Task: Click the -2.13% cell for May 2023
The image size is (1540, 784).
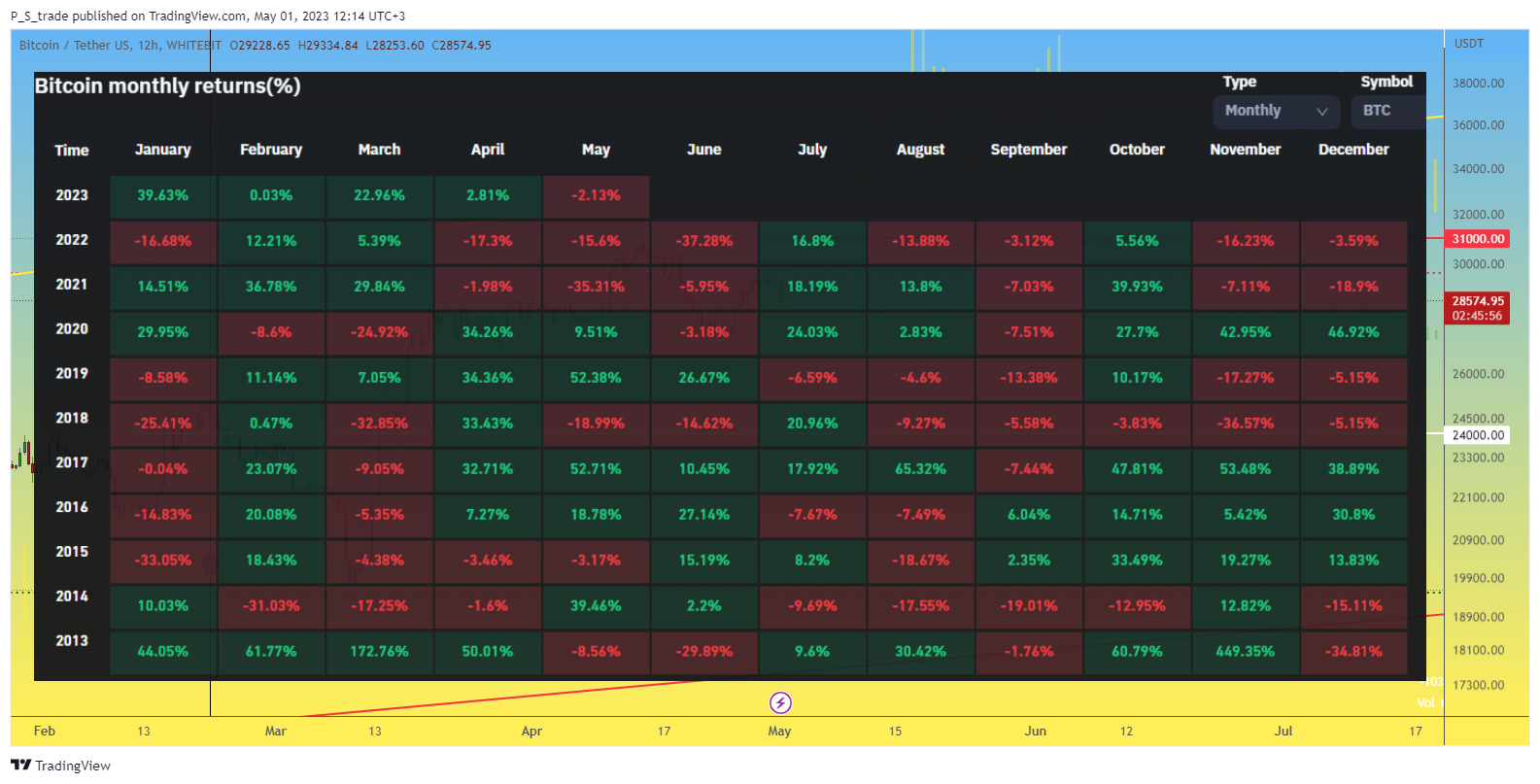Action: pos(596,196)
